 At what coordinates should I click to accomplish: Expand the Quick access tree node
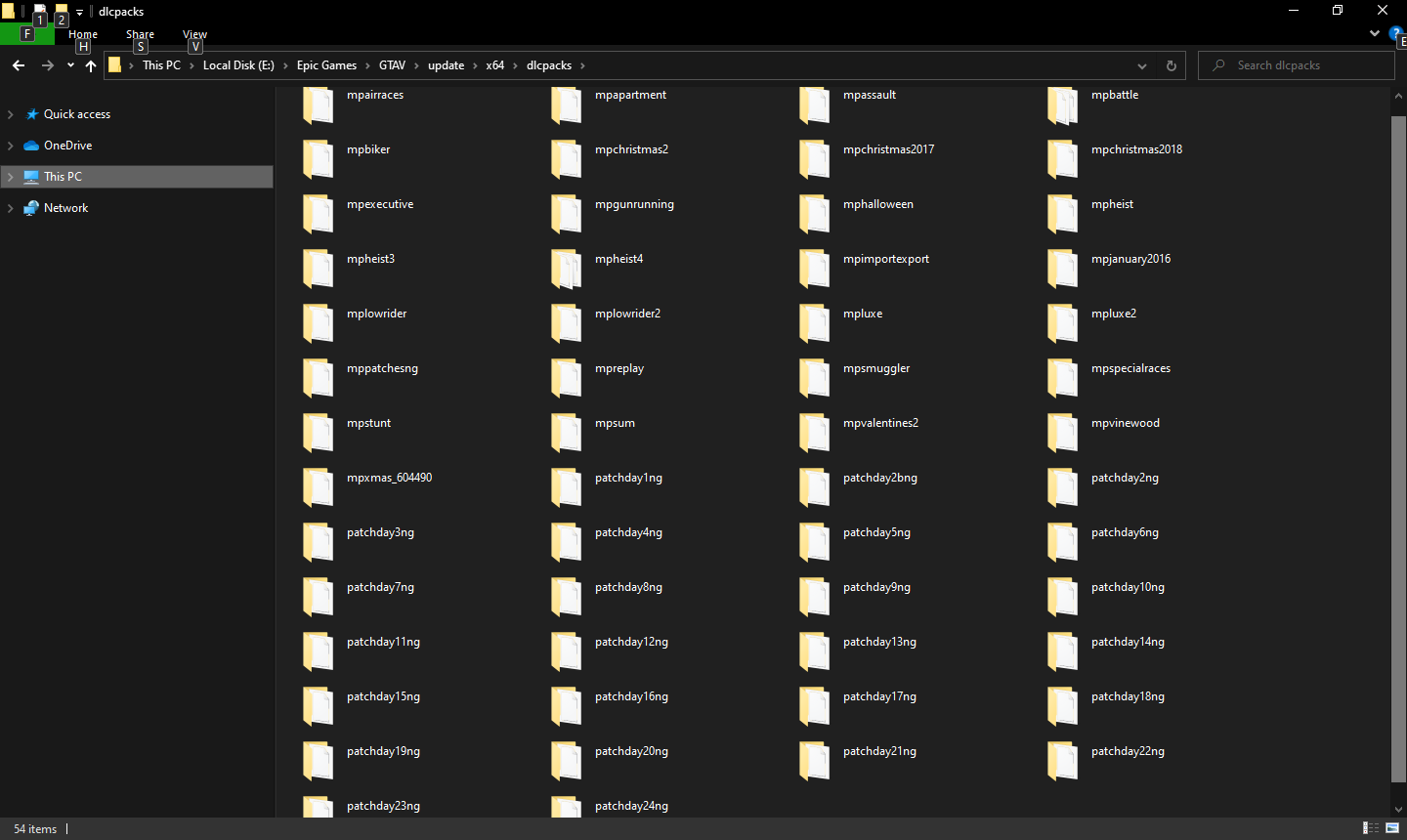click(x=11, y=114)
